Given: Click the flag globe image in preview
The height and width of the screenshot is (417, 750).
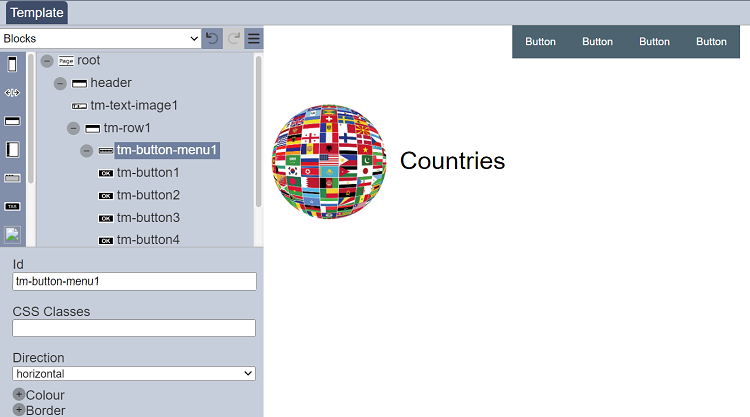Looking at the screenshot, I should [329, 162].
